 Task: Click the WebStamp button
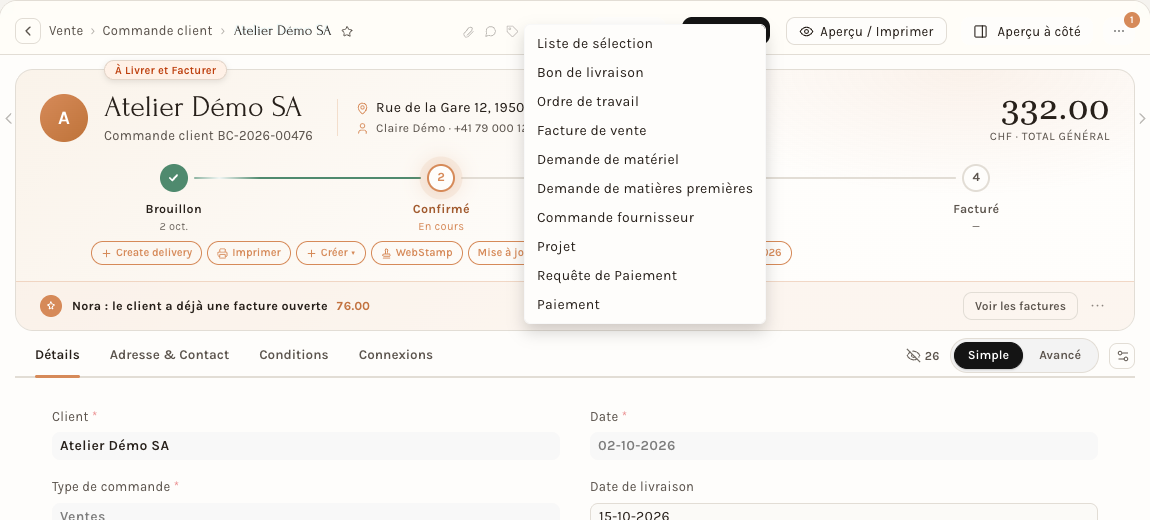[417, 253]
